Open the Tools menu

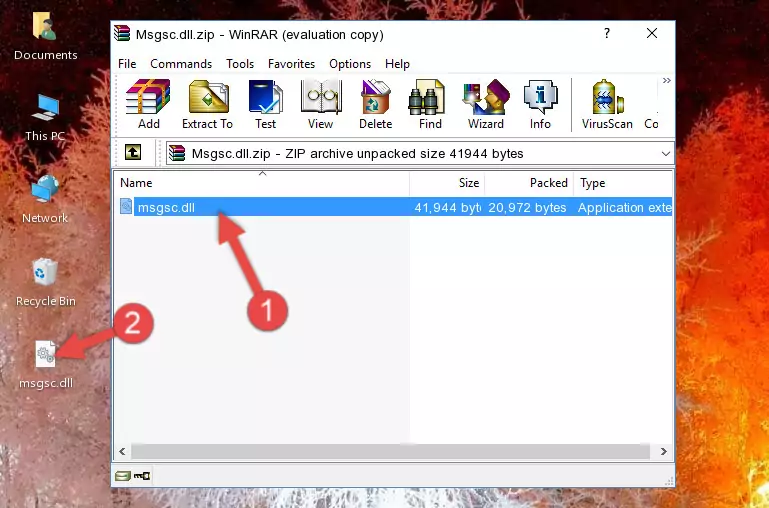point(240,64)
